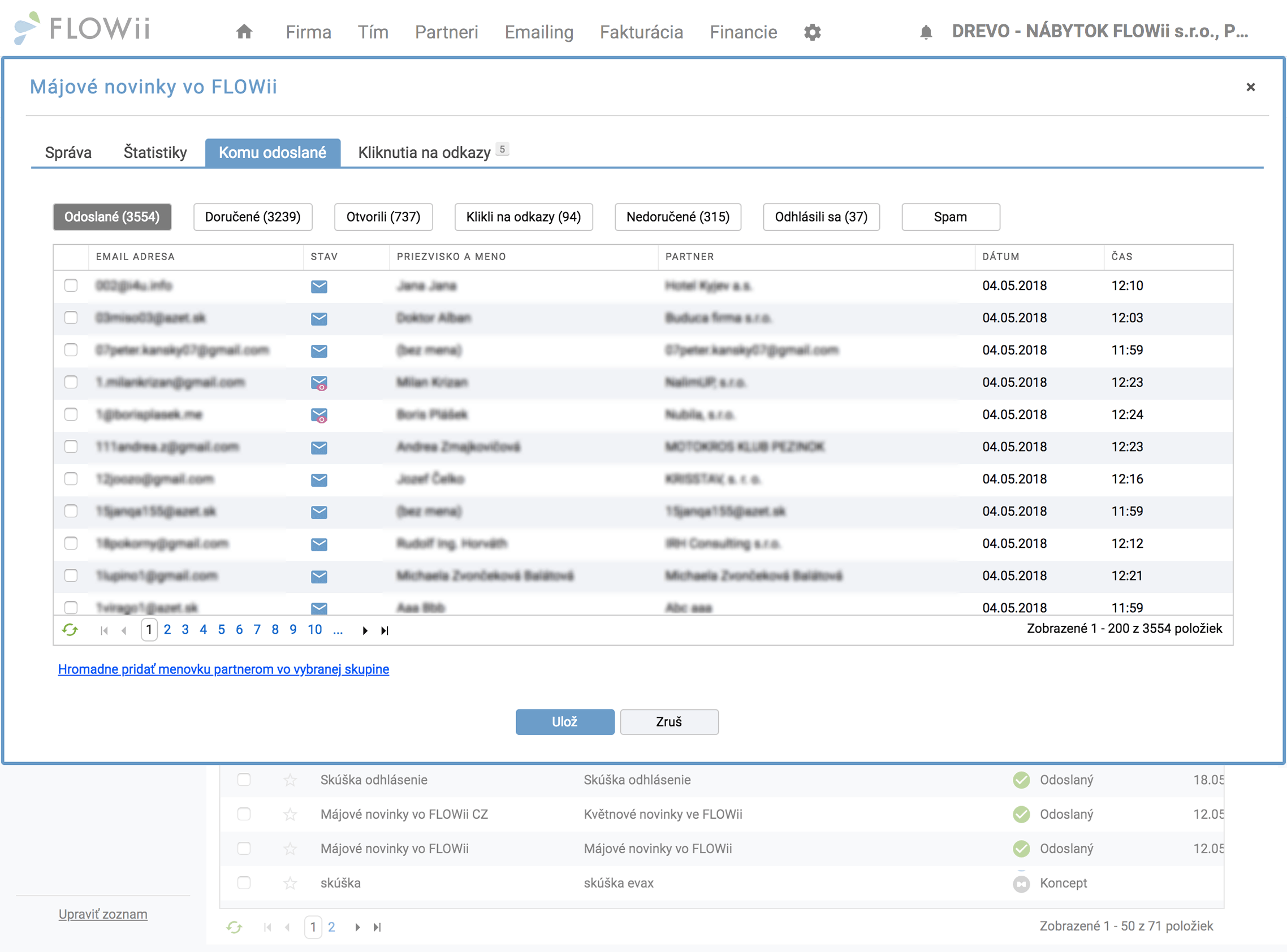The image size is (1287, 952).
Task: Click the Ulož save button
Action: pyautogui.click(x=565, y=721)
